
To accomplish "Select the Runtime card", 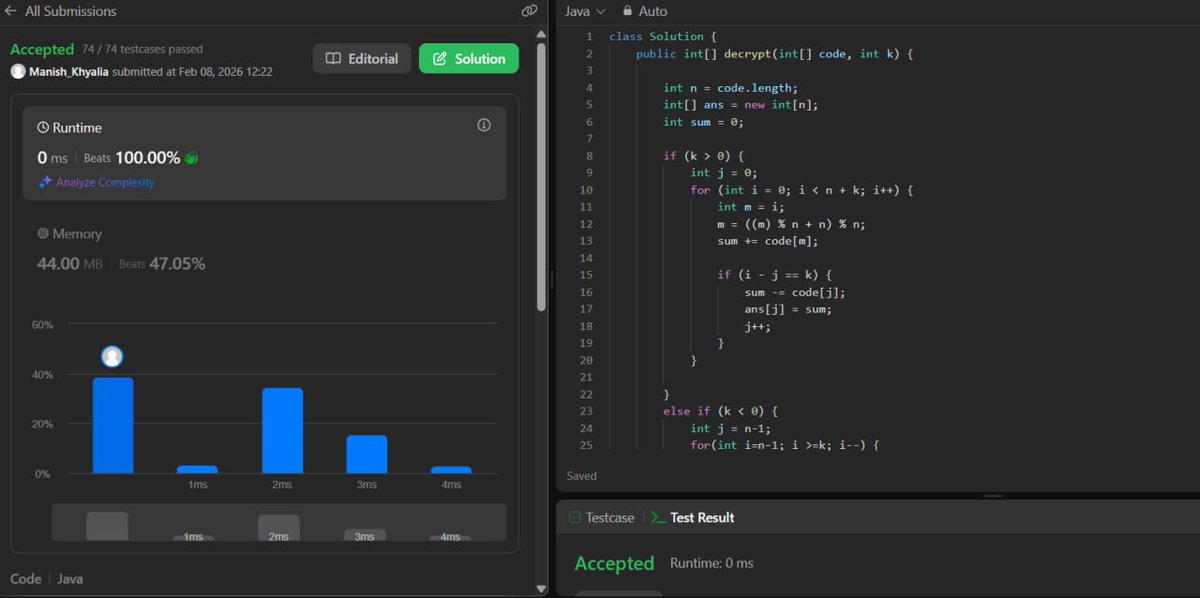I will (x=264, y=153).
